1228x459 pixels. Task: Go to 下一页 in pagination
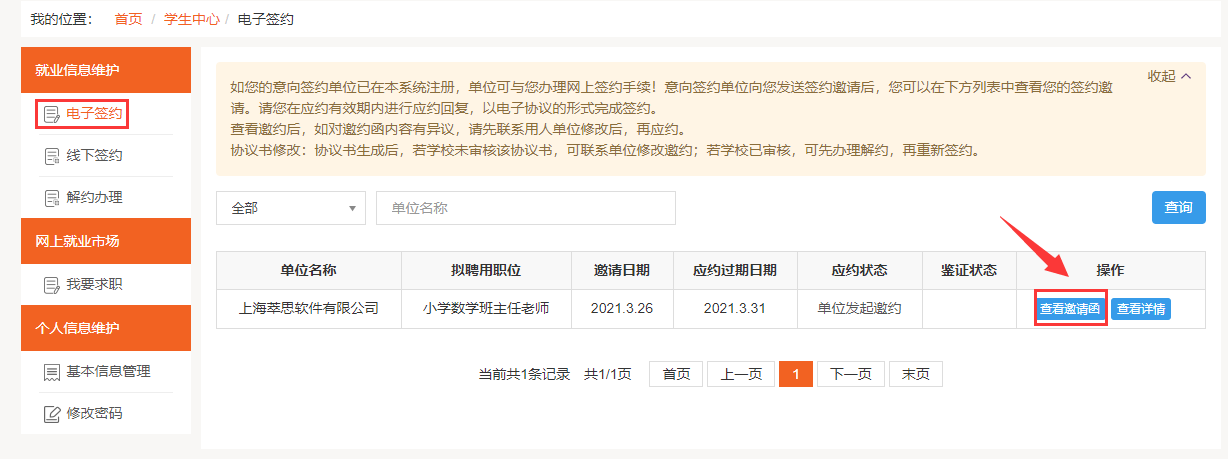(x=850, y=374)
